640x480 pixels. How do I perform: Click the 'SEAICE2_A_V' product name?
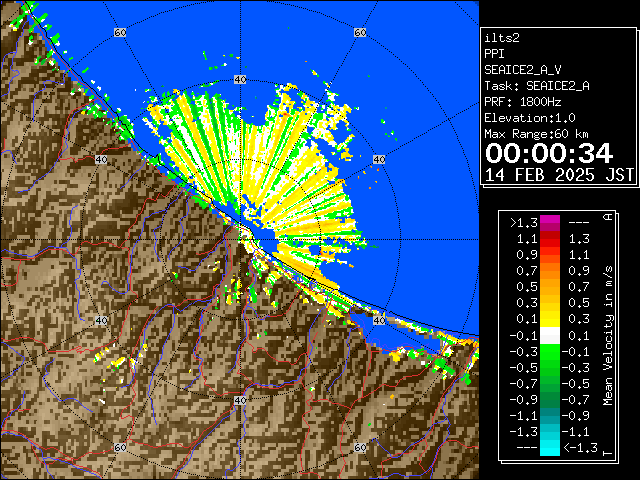523,70
